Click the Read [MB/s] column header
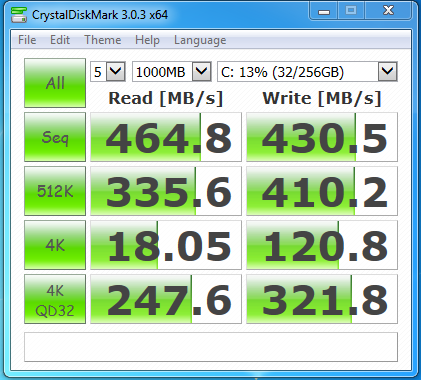This screenshot has width=421, height=380. coord(166,98)
